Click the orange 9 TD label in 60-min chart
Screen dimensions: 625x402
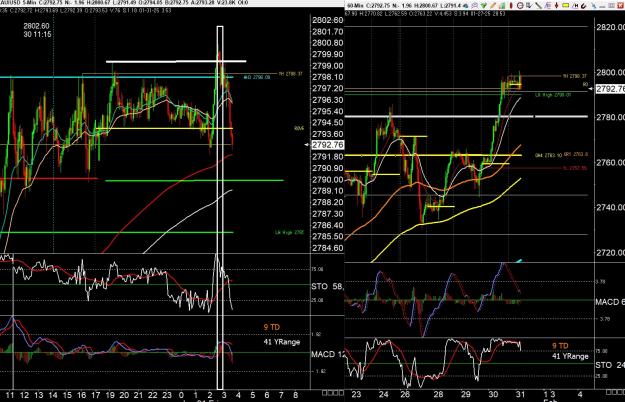point(560,346)
